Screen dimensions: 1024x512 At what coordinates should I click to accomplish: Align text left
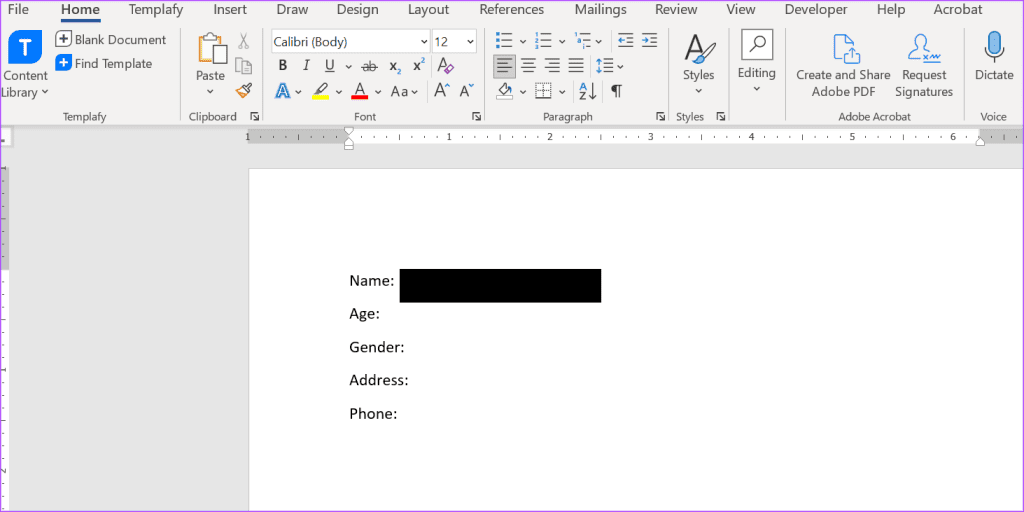click(x=505, y=66)
